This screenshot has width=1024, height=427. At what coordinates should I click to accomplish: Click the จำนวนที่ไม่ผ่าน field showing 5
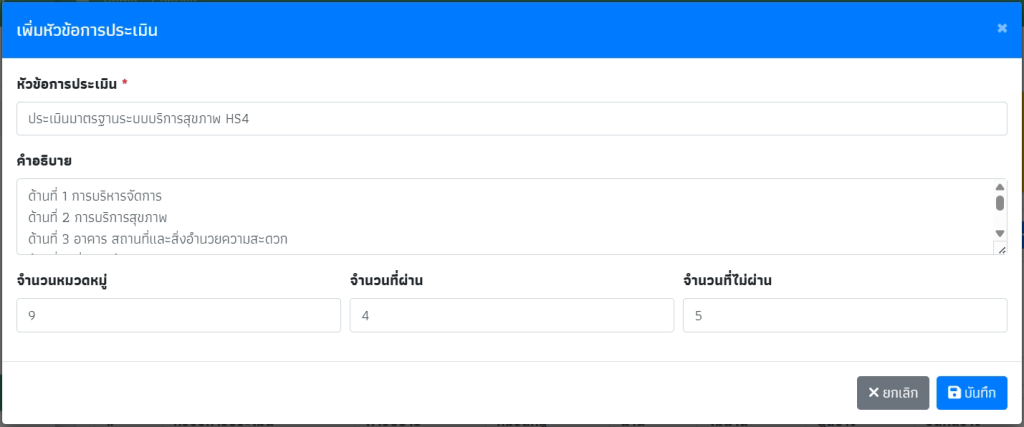tap(844, 316)
